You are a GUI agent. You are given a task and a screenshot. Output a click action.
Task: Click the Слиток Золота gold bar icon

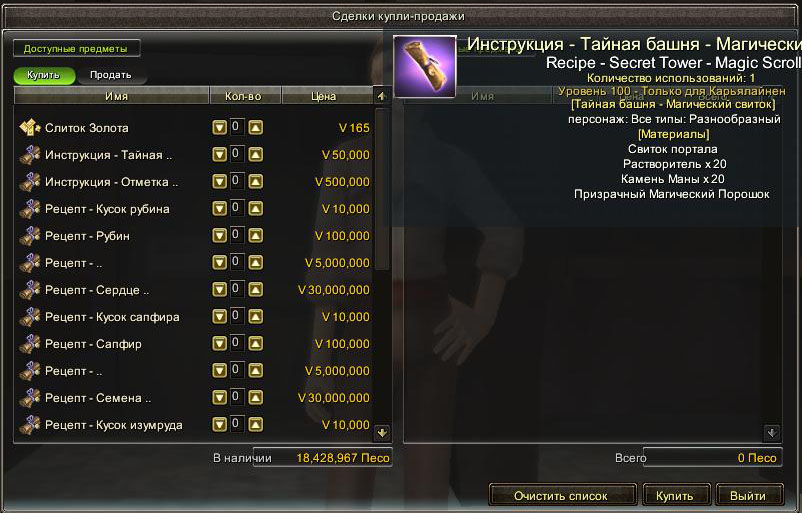(30, 127)
